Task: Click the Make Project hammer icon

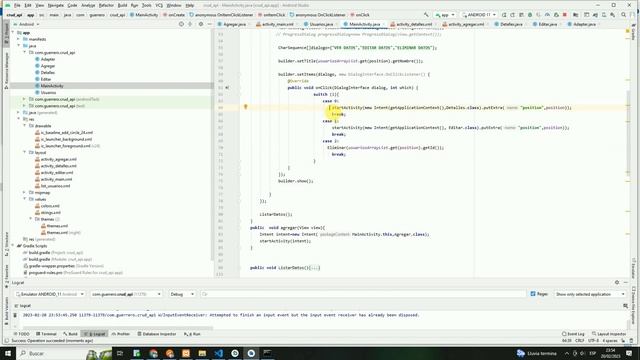Action: (426, 15)
